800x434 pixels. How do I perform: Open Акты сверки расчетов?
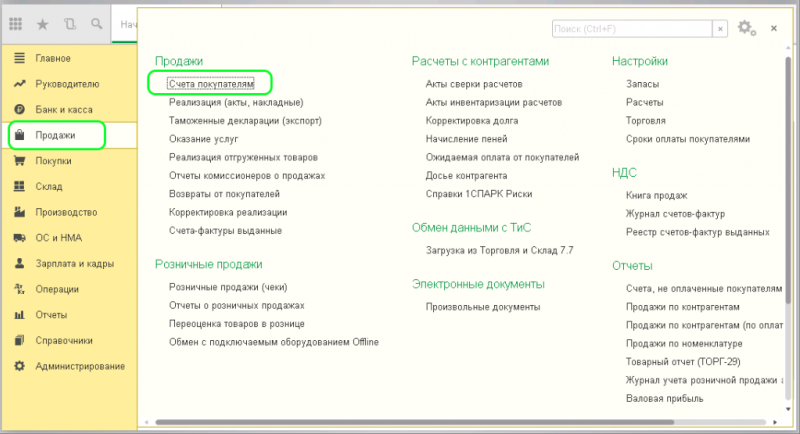[x=474, y=84]
